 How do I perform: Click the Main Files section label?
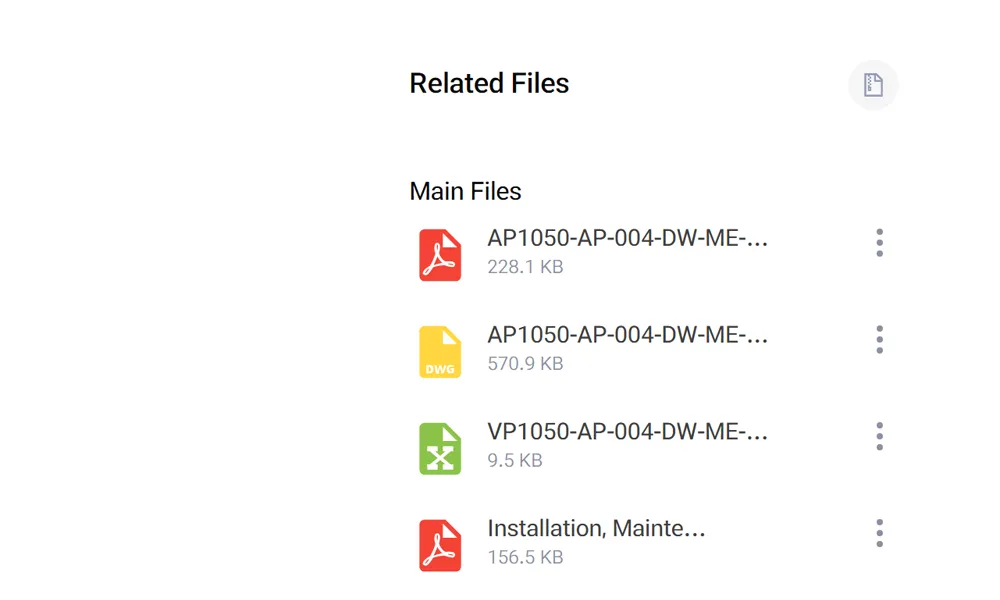coord(465,191)
